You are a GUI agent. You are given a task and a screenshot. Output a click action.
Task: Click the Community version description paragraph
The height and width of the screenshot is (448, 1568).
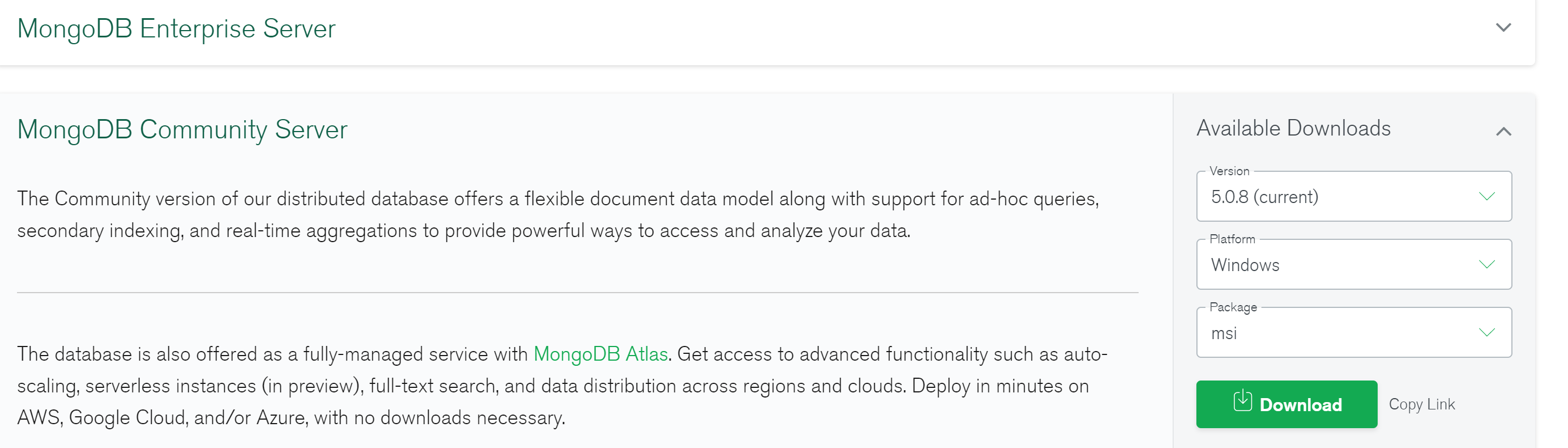(x=558, y=214)
